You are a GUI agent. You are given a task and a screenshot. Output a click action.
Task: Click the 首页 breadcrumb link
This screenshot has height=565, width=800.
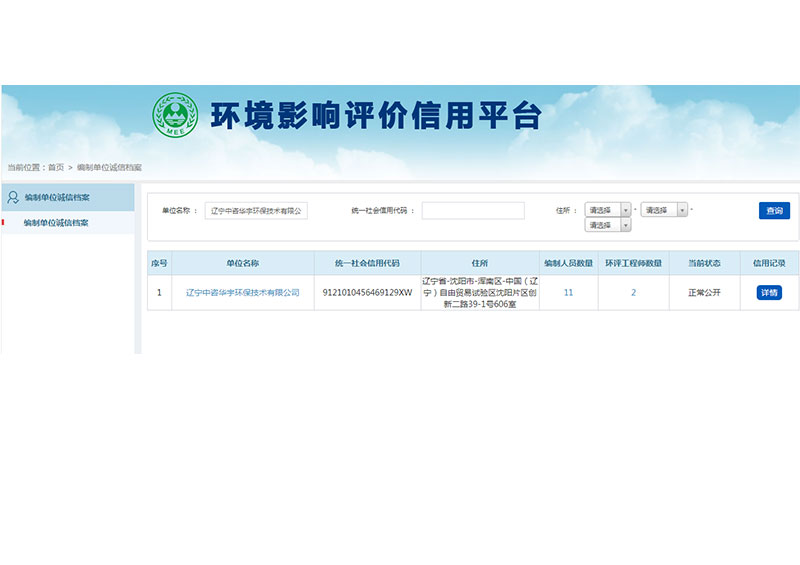(x=55, y=167)
